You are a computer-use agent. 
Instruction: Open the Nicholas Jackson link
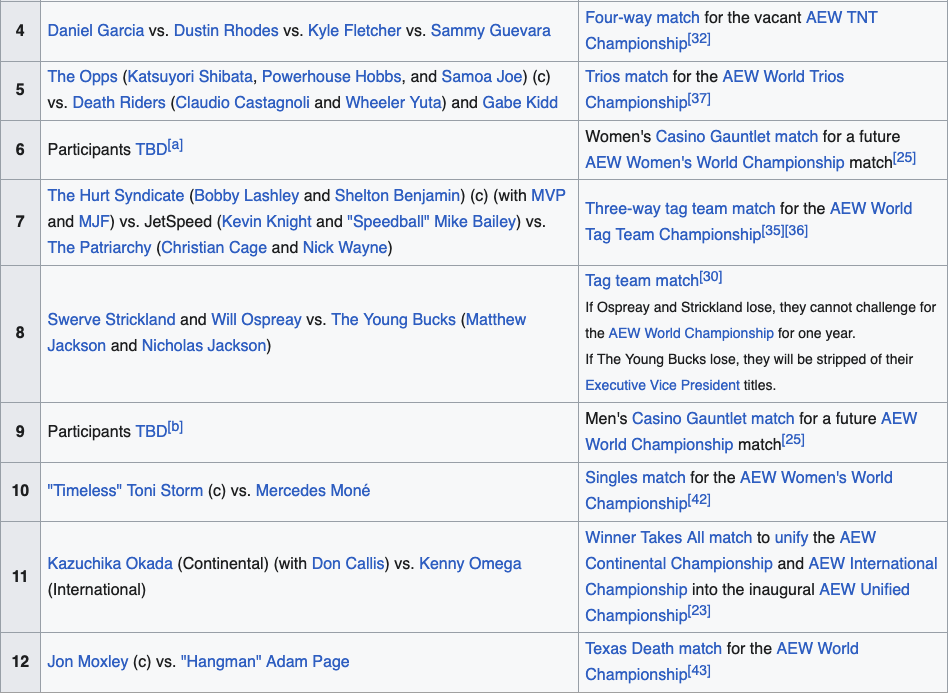(x=204, y=346)
